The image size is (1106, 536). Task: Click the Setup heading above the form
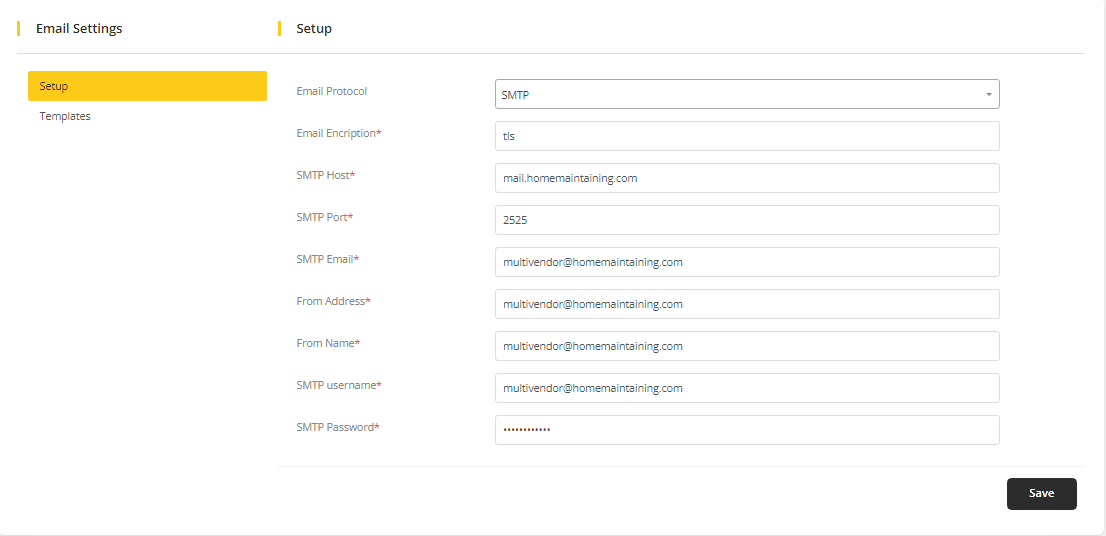(314, 29)
